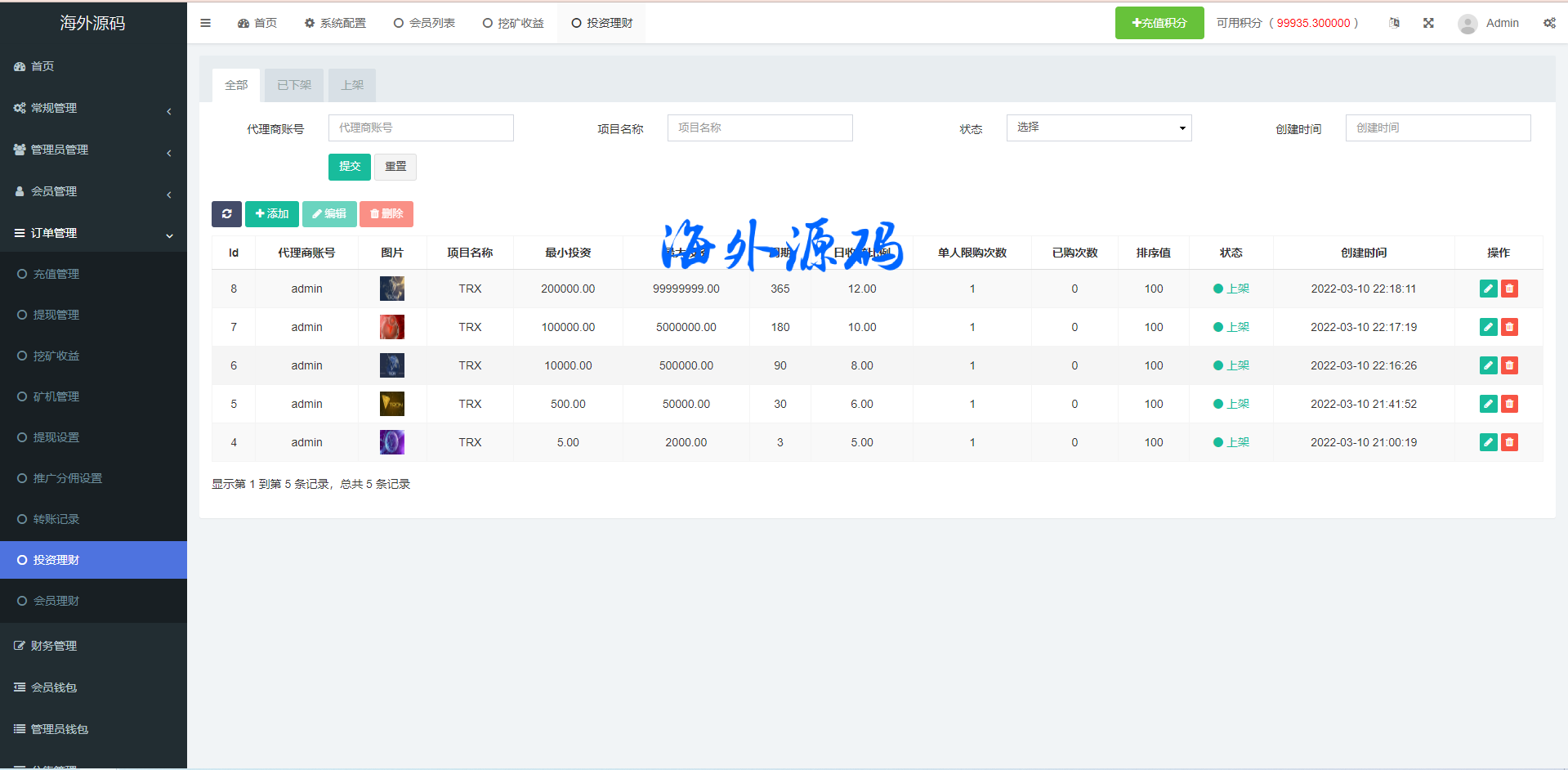Click the refresh icon button above table

(x=226, y=214)
